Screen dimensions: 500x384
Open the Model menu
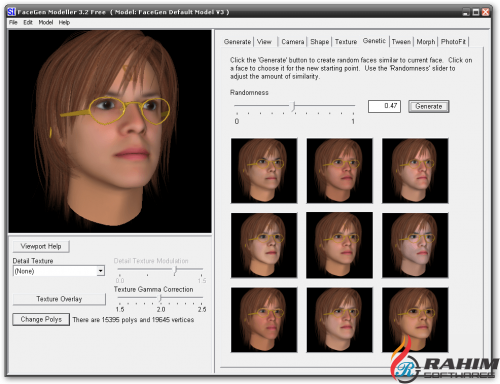[46, 22]
